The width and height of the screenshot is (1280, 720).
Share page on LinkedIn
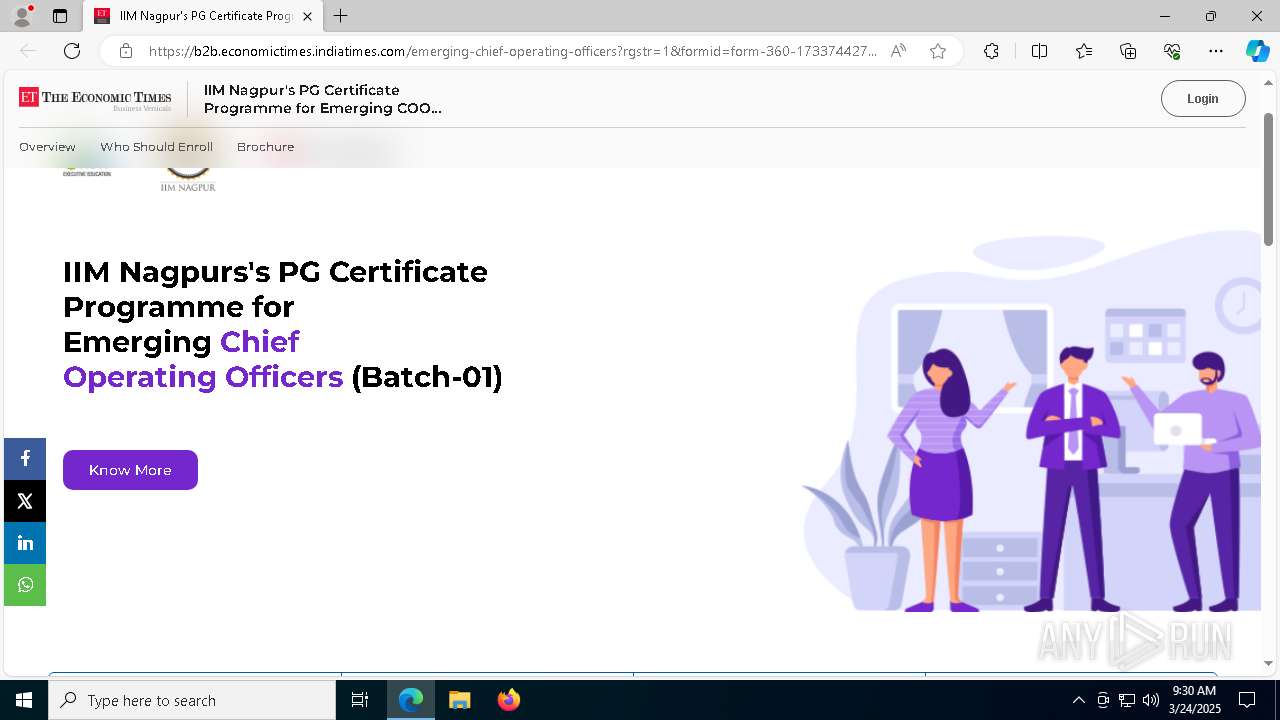(25, 543)
